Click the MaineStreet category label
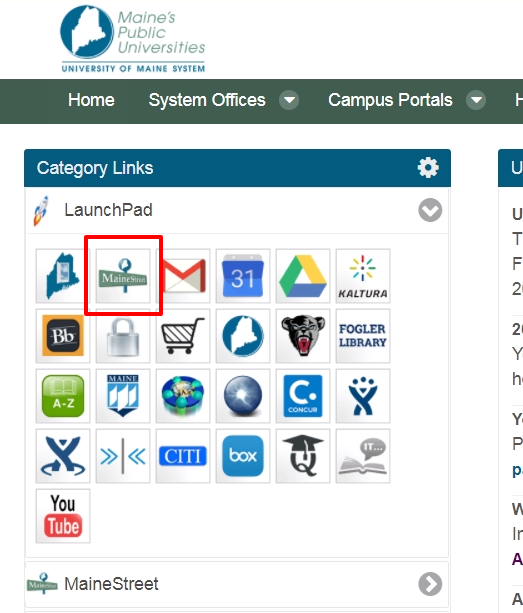The image size is (523, 613). (x=111, y=584)
